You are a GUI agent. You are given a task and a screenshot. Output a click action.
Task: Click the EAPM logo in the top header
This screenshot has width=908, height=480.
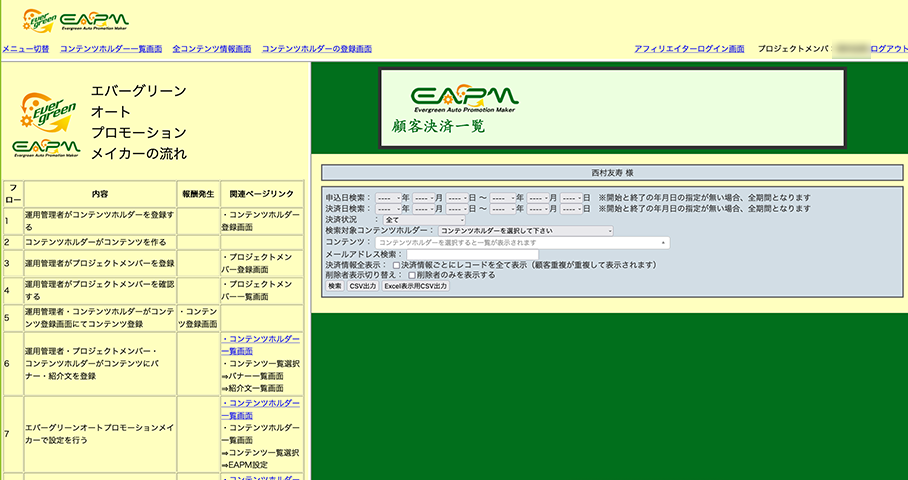[x=94, y=20]
